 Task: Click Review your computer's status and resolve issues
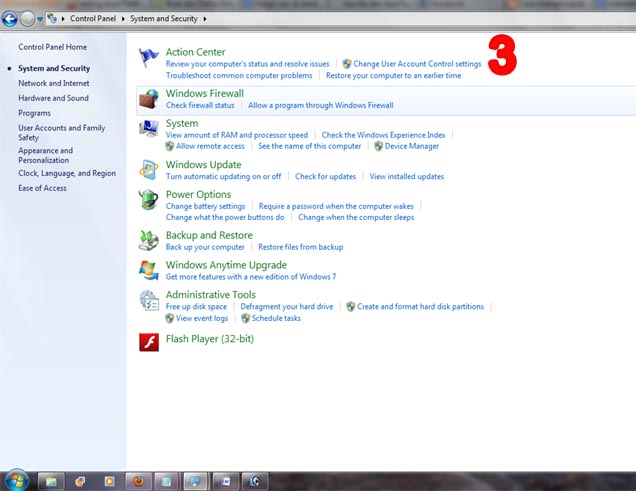(x=247, y=64)
